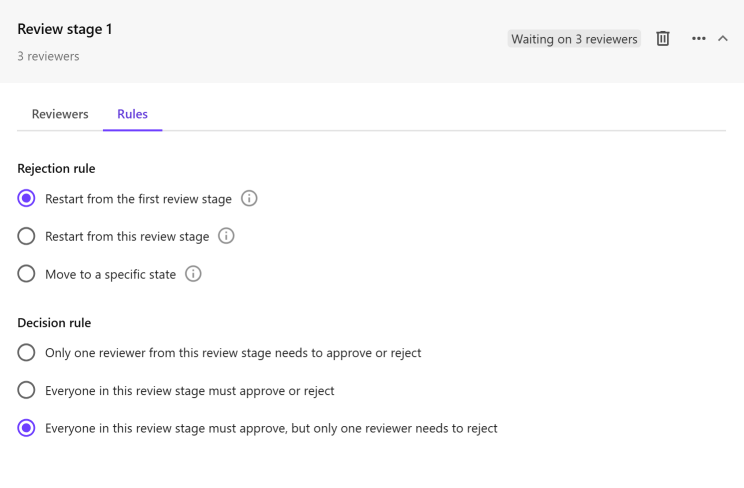Switch to the Reviewers tab

[60, 114]
